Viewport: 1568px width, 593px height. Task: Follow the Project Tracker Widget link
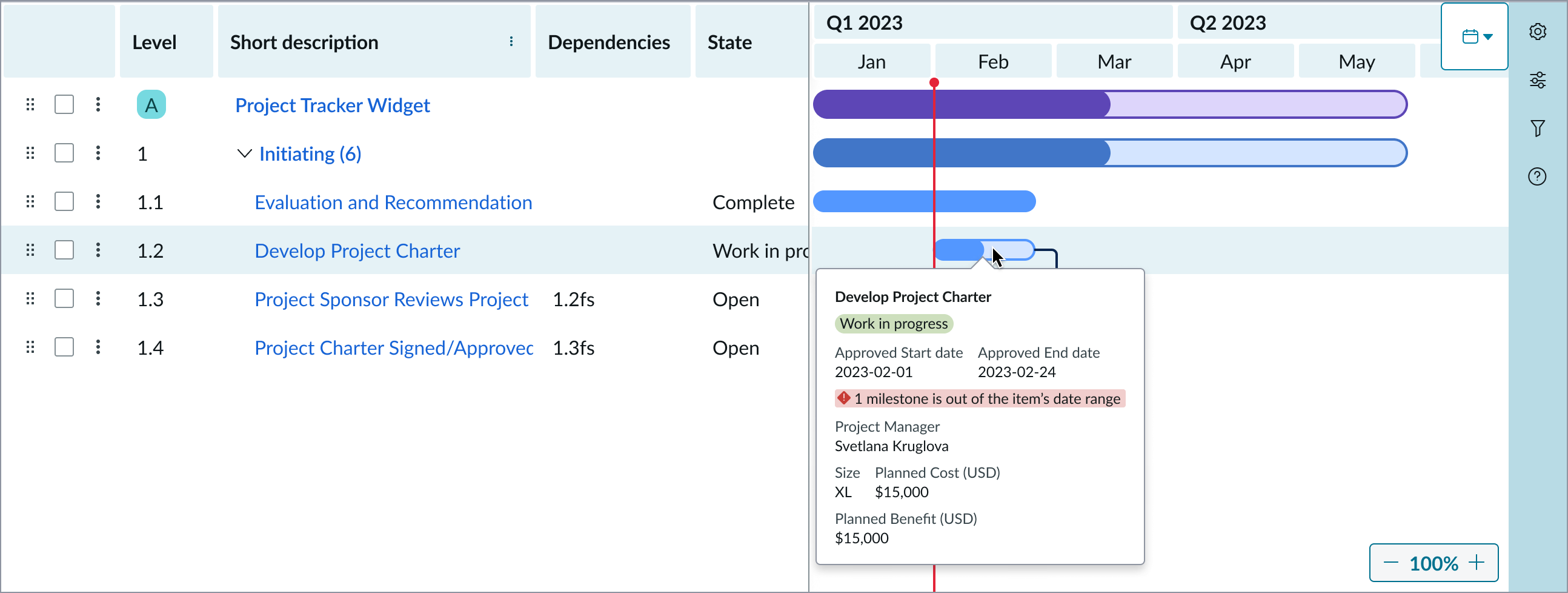(x=333, y=105)
